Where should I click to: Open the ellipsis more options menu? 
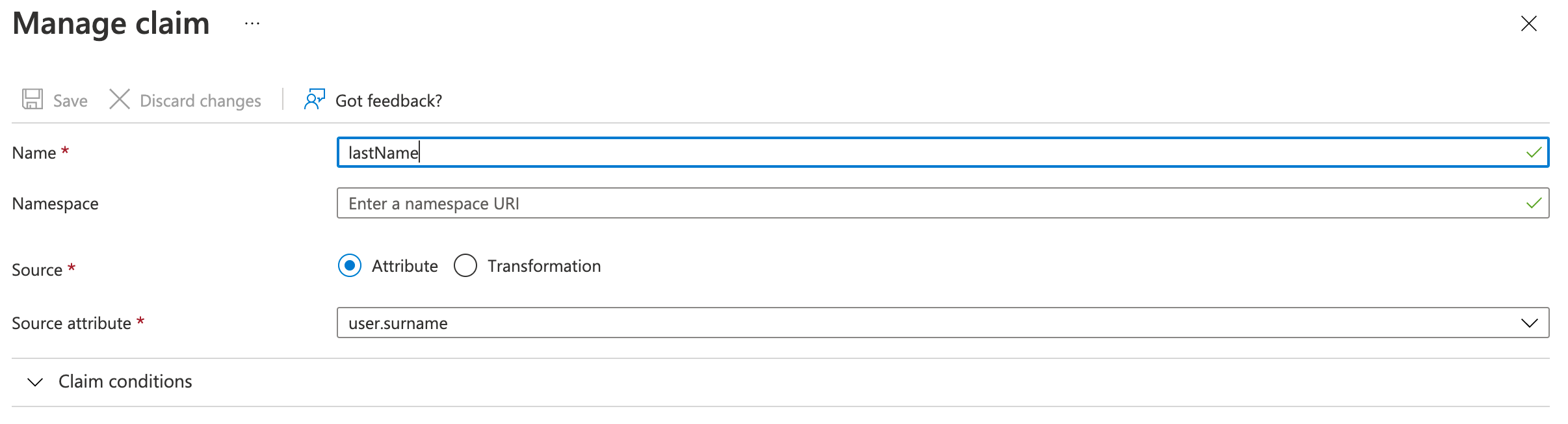coord(252,24)
